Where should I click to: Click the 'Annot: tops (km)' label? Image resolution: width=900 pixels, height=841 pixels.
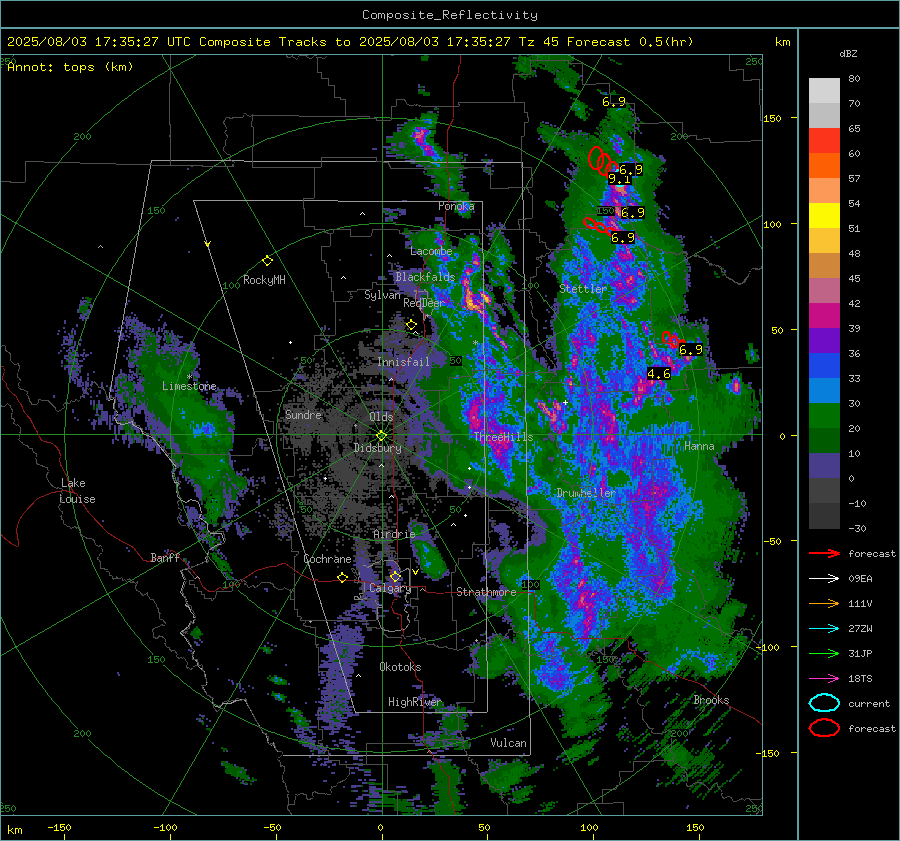coord(70,67)
